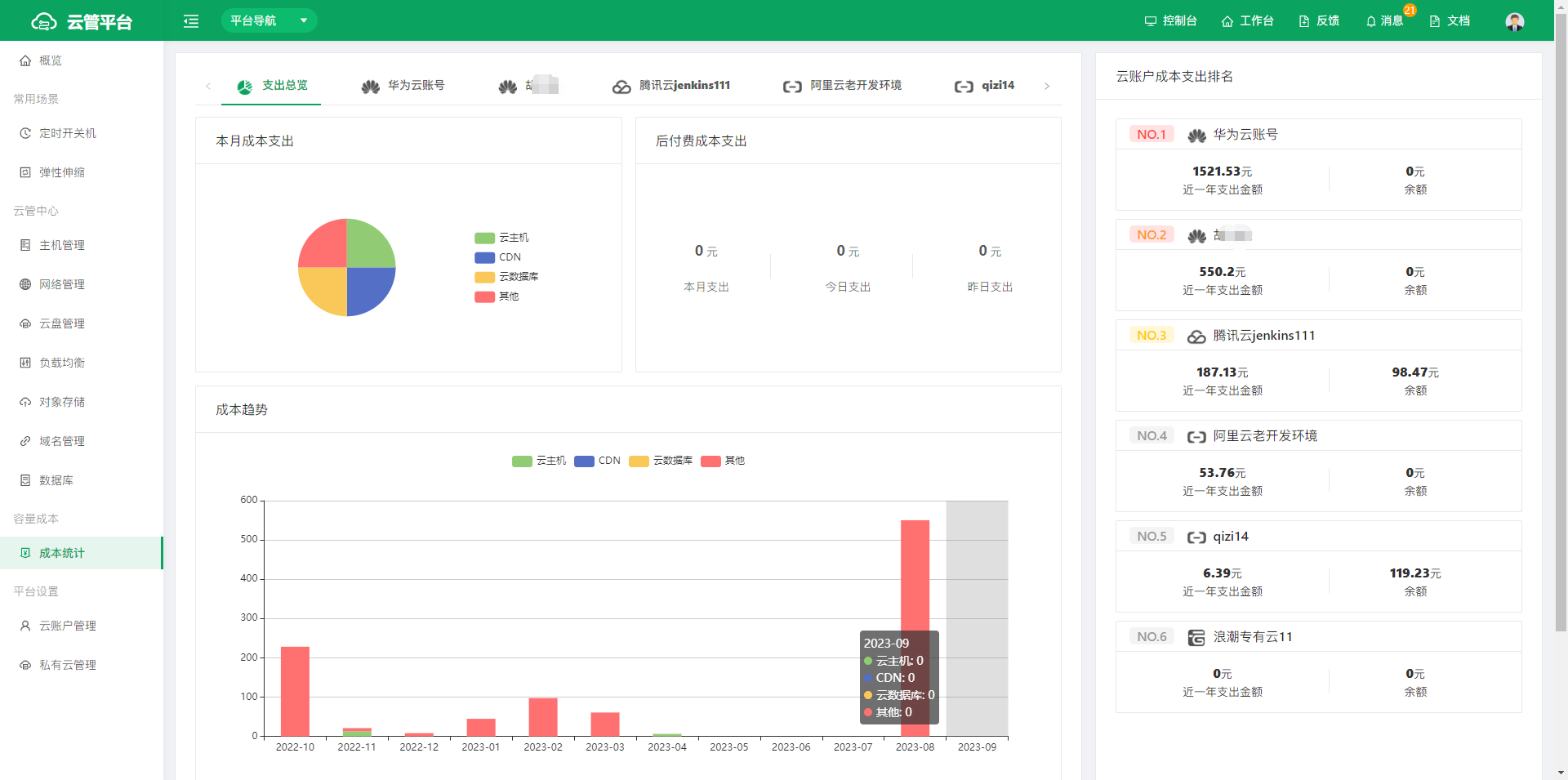Toggle CDN in the pie chart legend
The width and height of the screenshot is (1568, 780).
click(498, 257)
